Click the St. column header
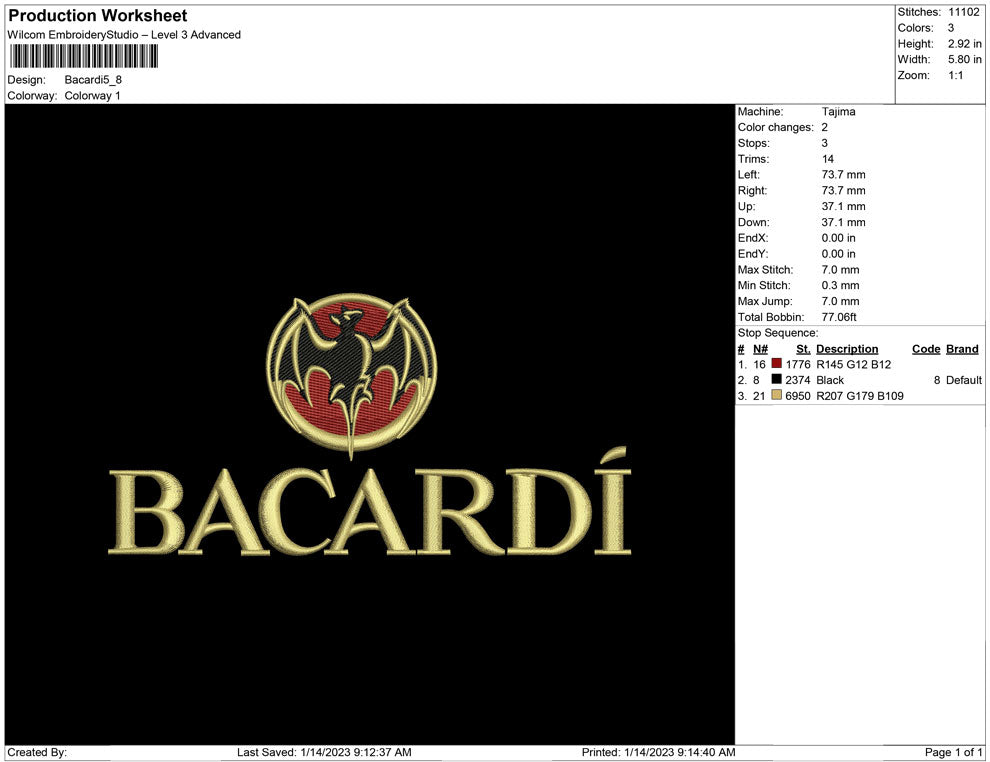Image resolution: width=990 pixels, height=762 pixels. click(802, 348)
